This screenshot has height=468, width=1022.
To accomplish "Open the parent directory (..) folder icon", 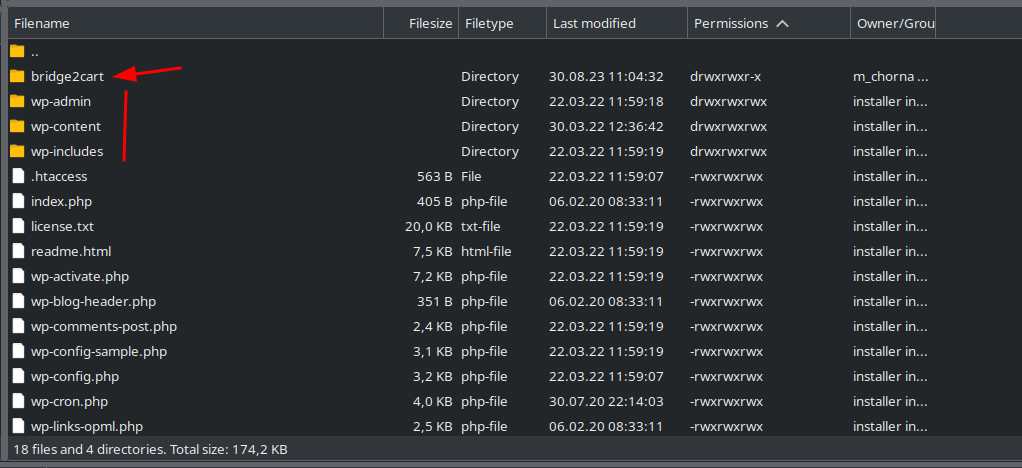I will point(18,51).
